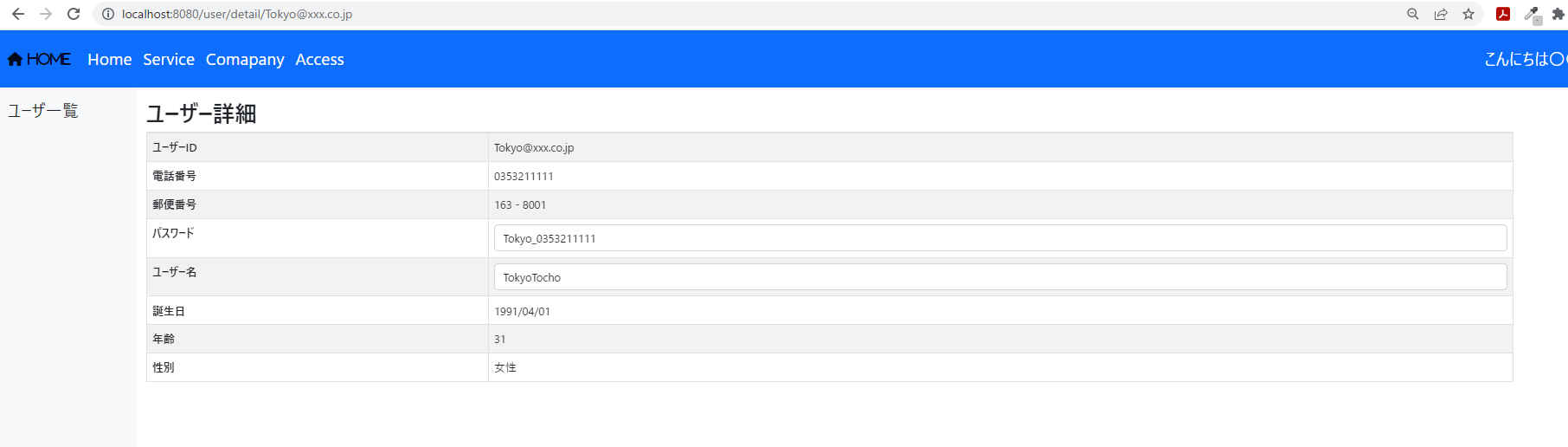View site information icon in address bar
Image resolution: width=1568 pixels, height=447 pixels.
click(x=108, y=14)
